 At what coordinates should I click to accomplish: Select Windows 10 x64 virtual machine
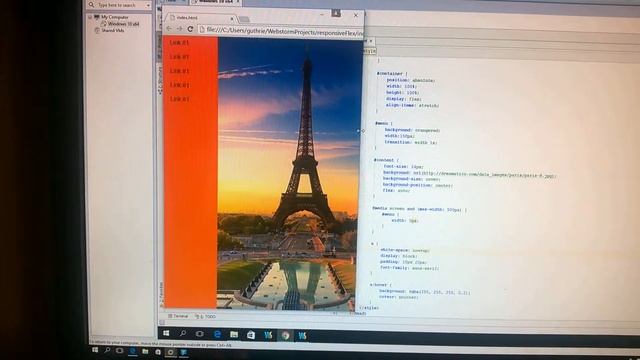[x=123, y=24]
